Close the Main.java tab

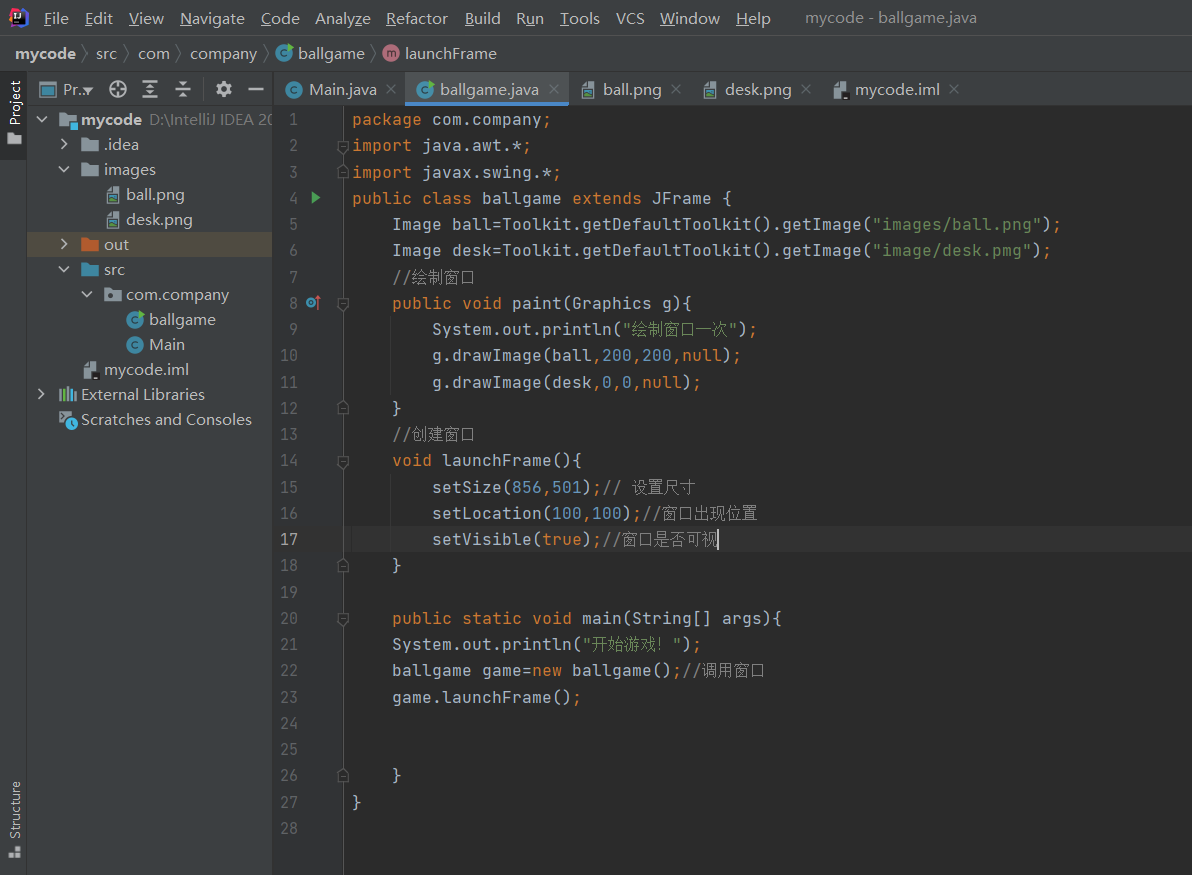(391, 89)
